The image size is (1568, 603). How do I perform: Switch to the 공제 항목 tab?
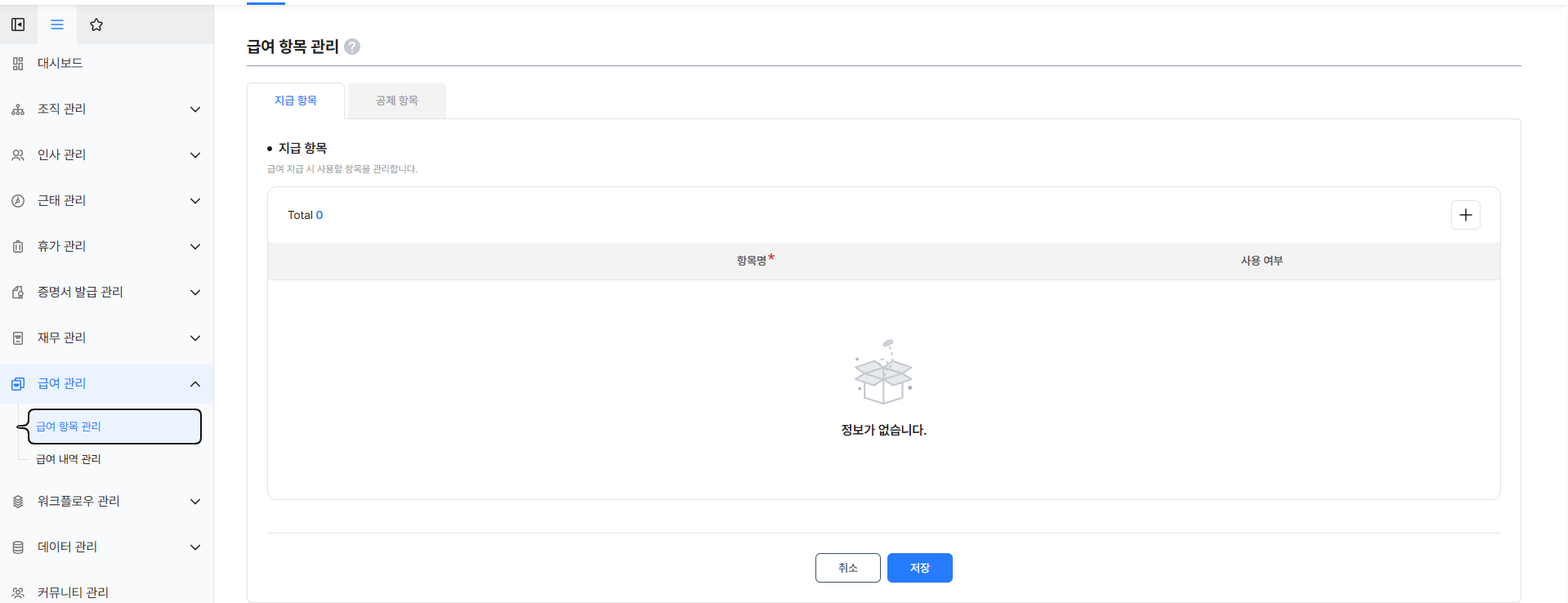[x=397, y=100]
